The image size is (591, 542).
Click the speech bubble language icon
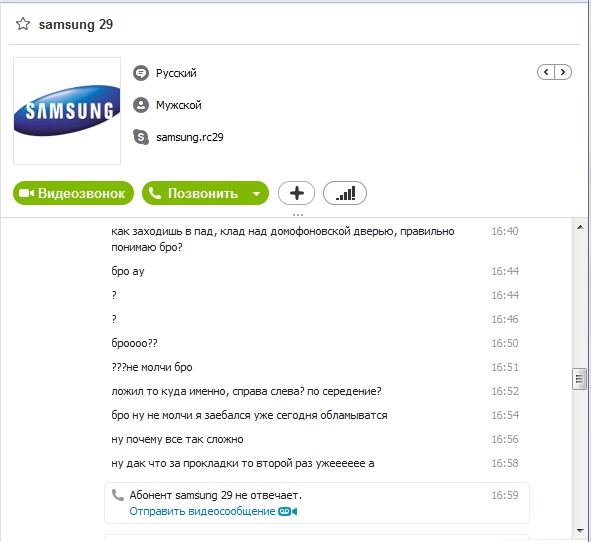[141, 73]
